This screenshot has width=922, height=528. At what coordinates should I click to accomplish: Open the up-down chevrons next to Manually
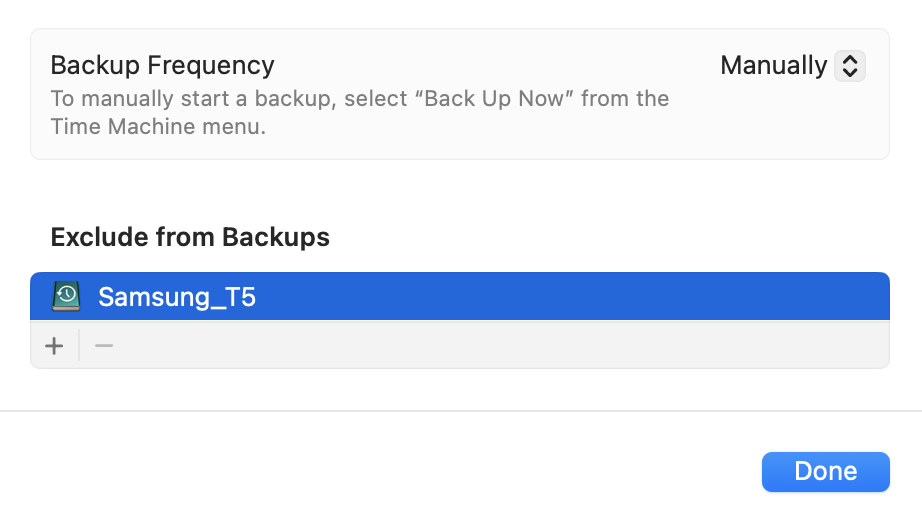pos(850,65)
